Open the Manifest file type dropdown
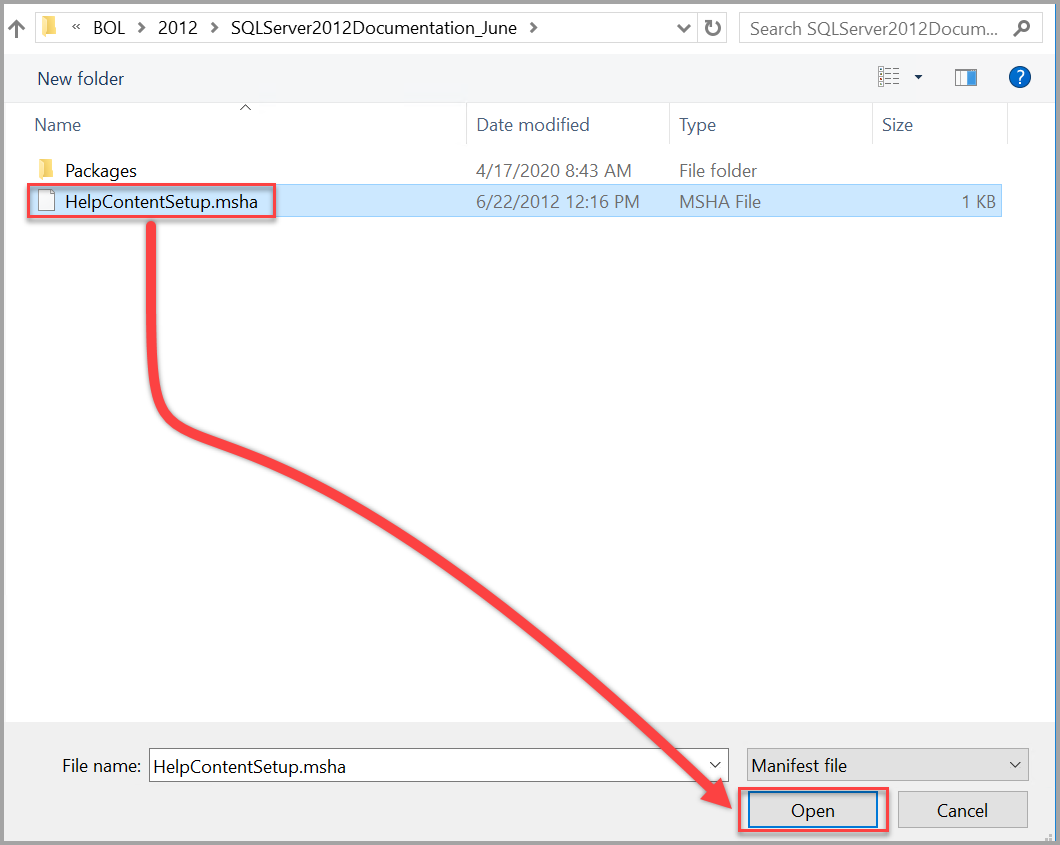 click(1015, 764)
